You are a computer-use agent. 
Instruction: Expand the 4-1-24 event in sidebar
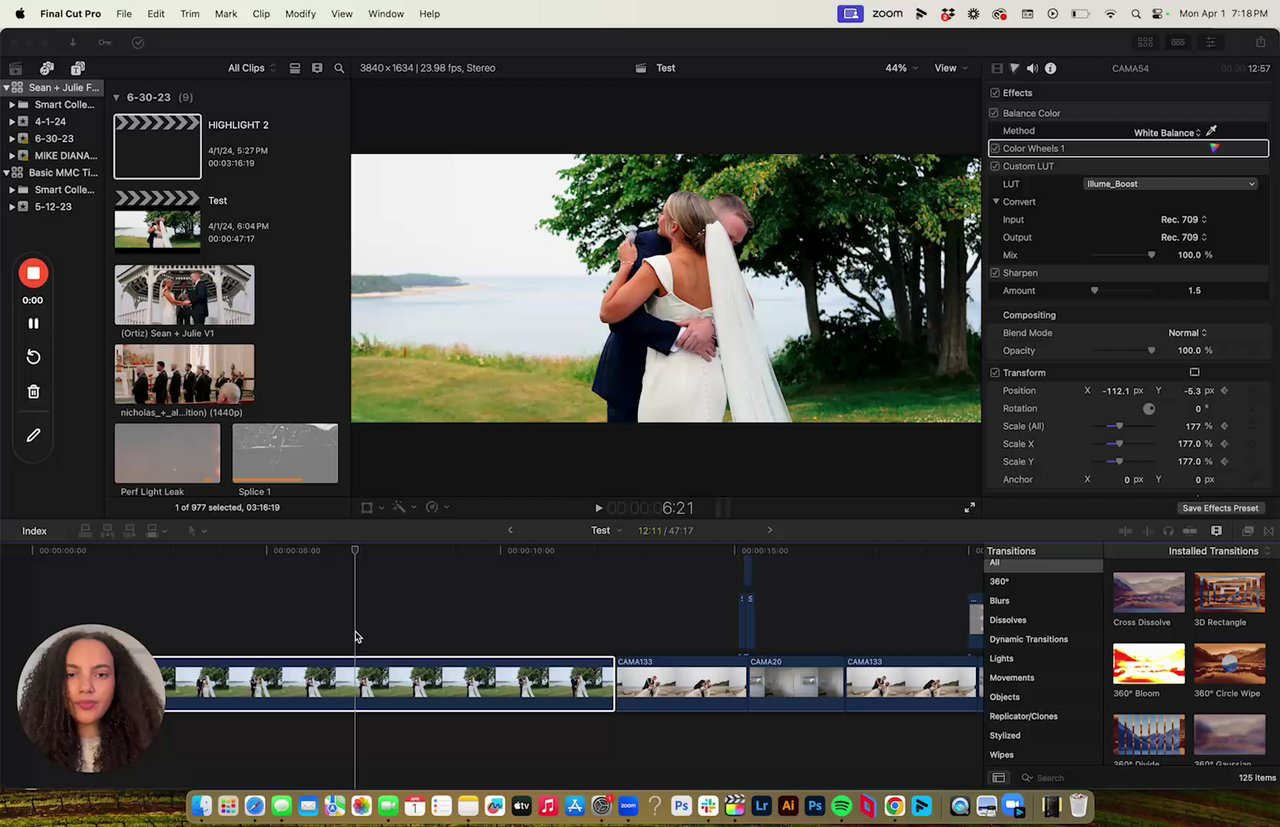point(12,122)
